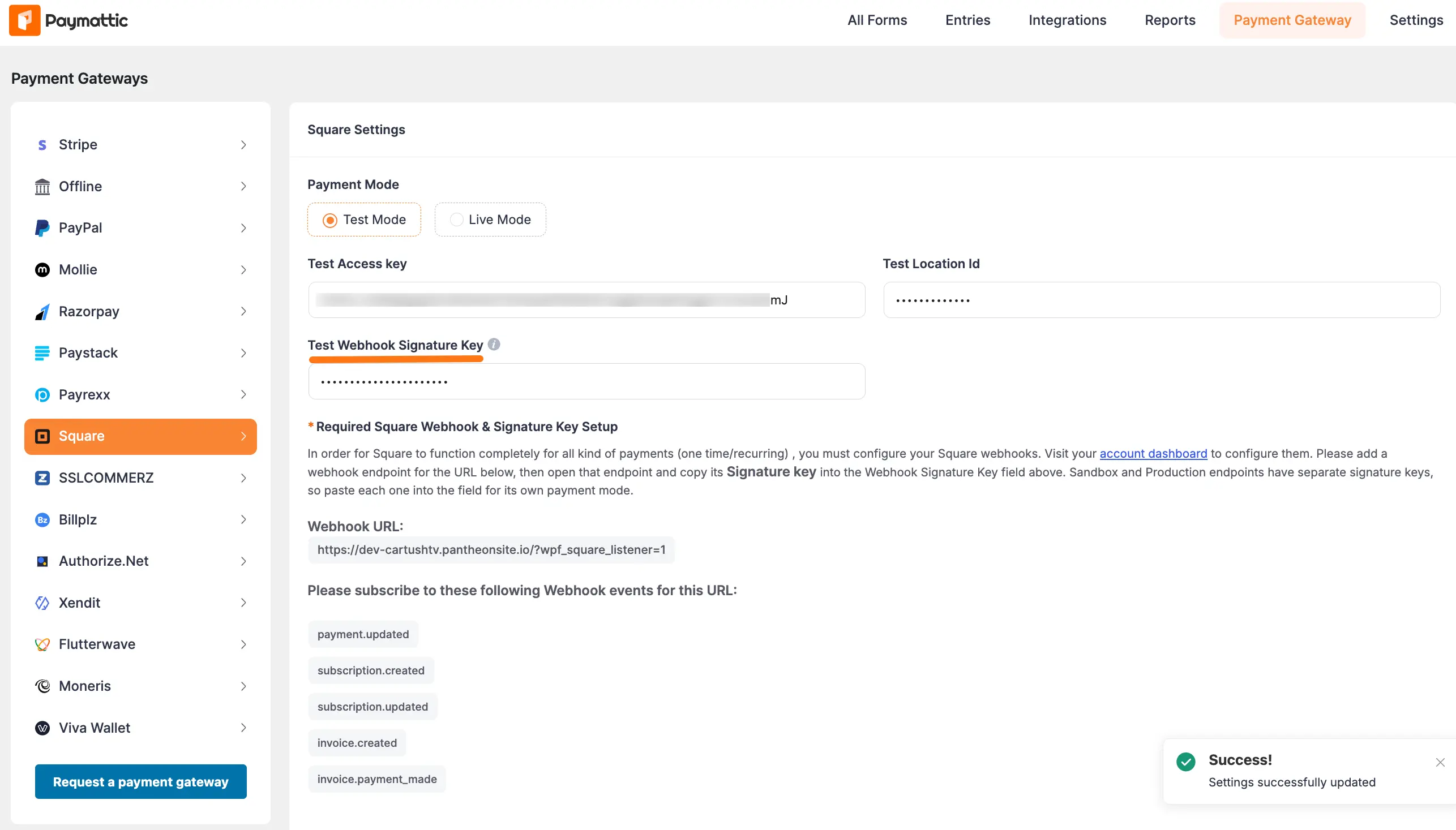The width and height of the screenshot is (1456, 830).
Task: Expand Billplz with its chevron arrow
Action: point(243,520)
